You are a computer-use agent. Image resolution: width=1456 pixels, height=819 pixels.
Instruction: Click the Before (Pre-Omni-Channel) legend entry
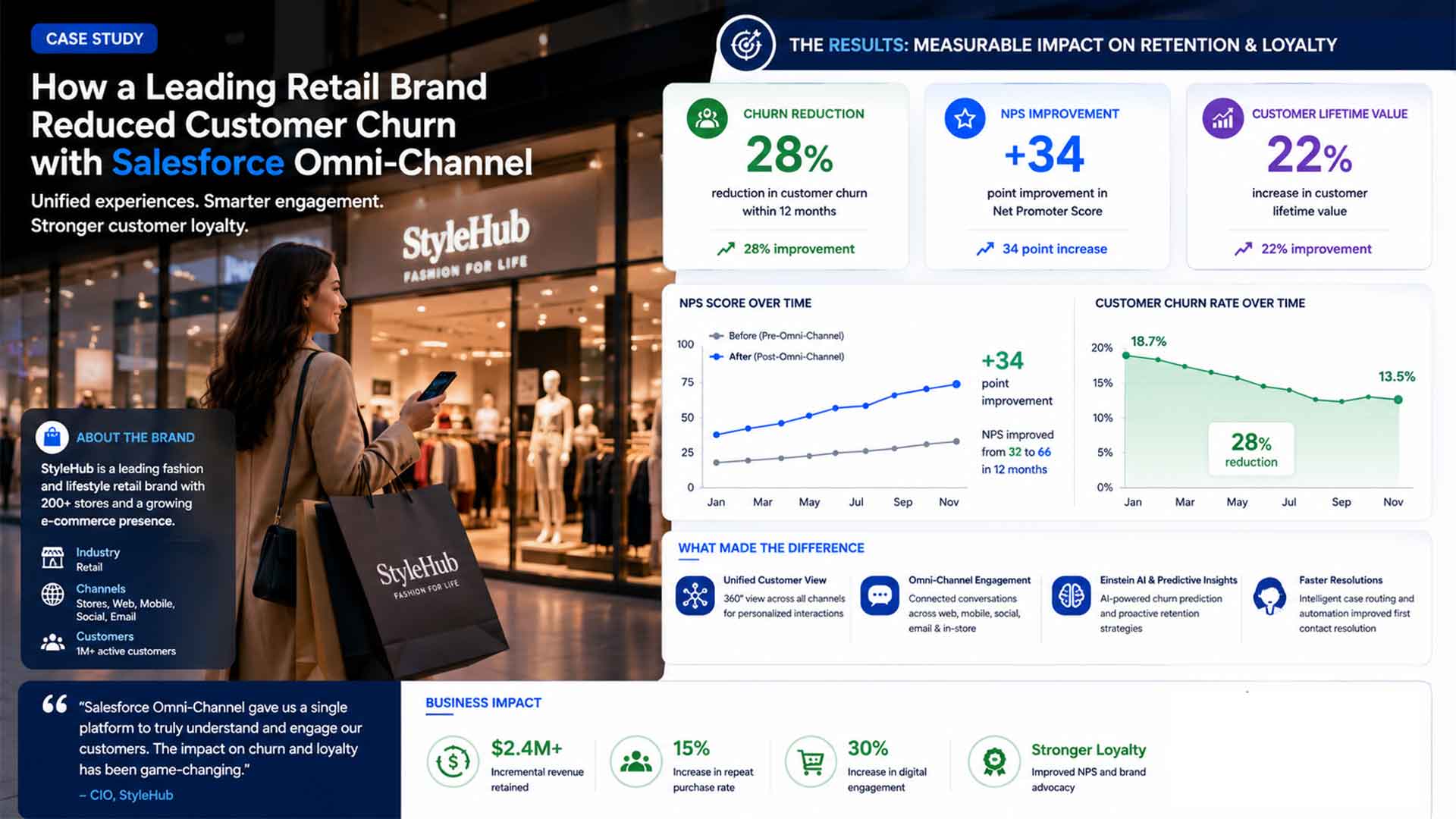tap(777, 335)
